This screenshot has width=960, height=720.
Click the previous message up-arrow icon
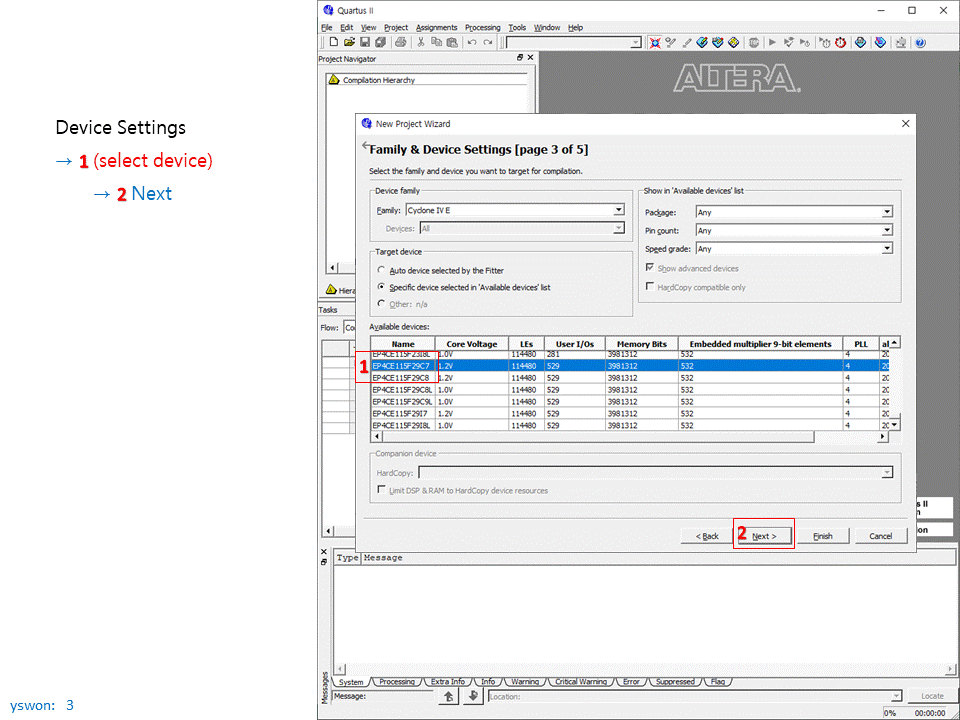tap(449, 696)
